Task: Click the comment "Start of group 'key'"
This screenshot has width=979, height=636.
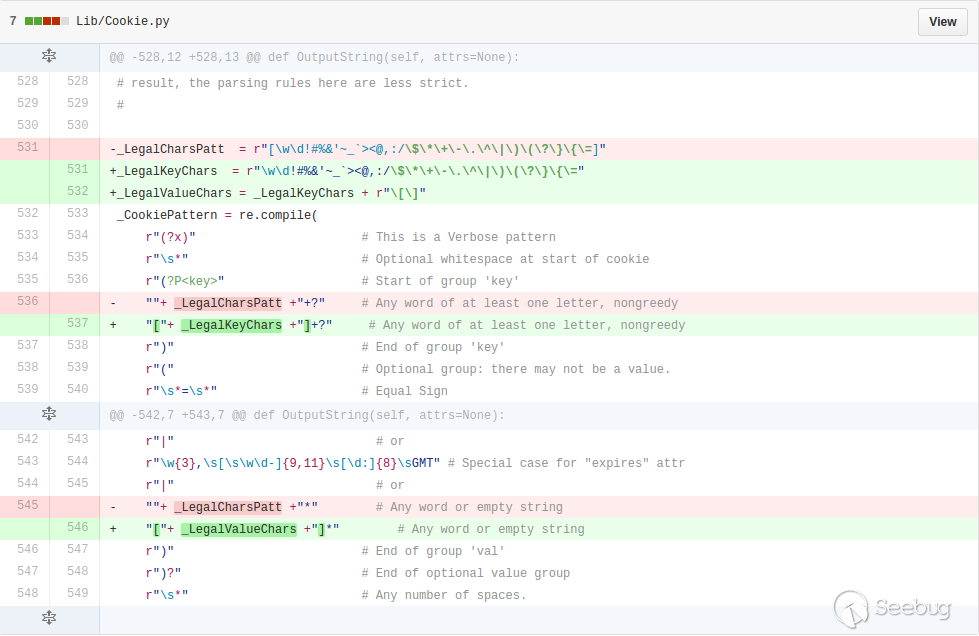Action: click(x=441, y=281)
